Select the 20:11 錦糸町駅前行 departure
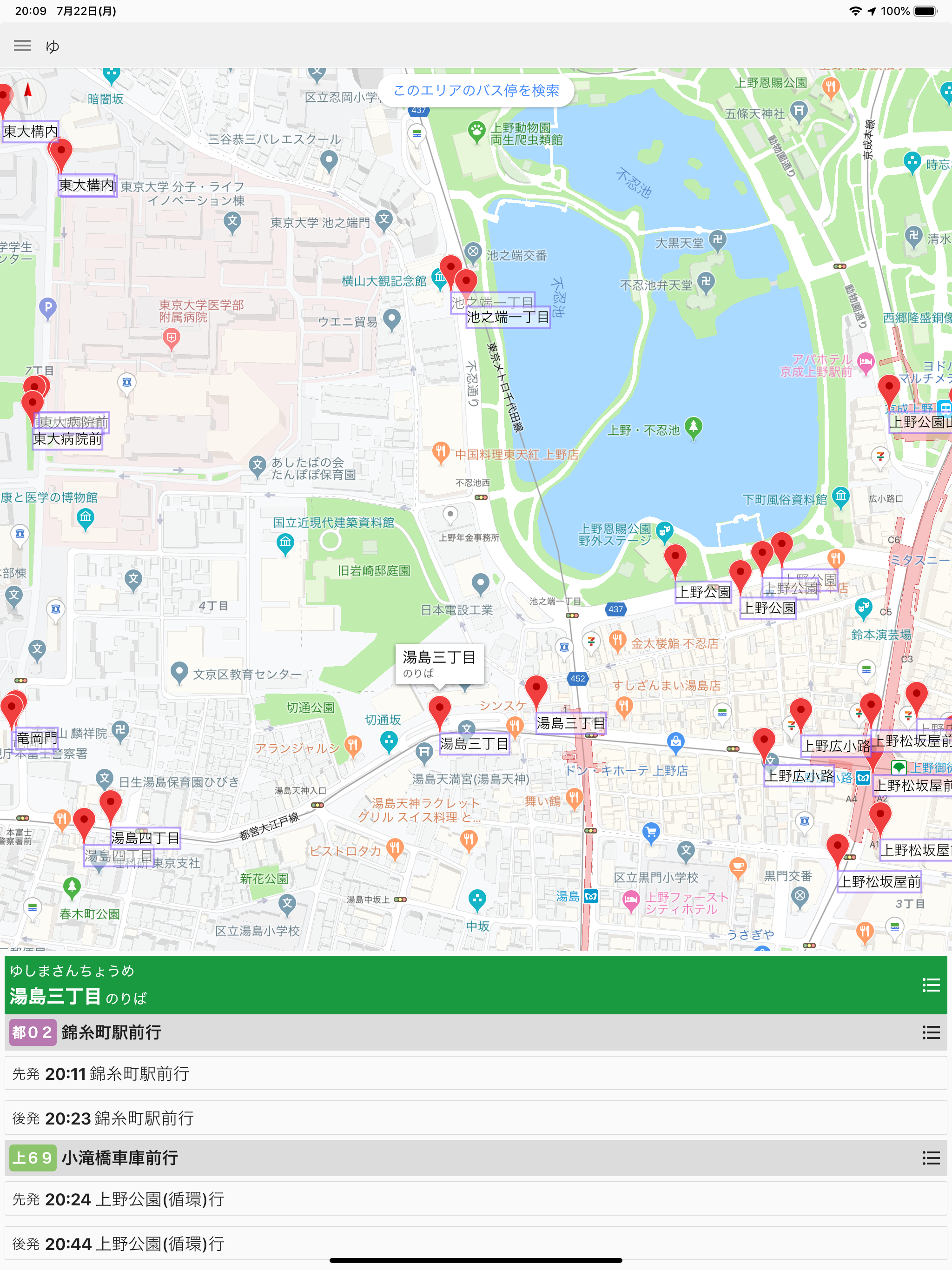Viewport: 952px width, 1270px height. [x=476, y=1074]
